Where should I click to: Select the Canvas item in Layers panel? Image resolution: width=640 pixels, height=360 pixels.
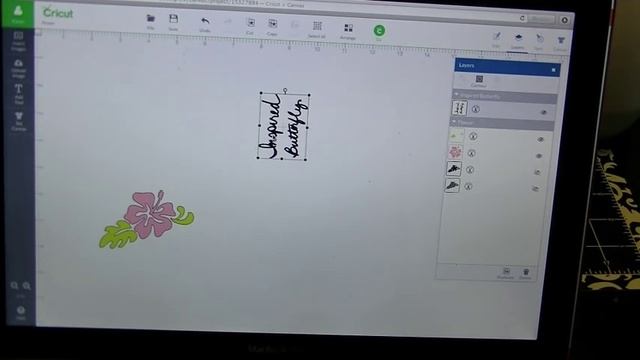coord(479,81)
